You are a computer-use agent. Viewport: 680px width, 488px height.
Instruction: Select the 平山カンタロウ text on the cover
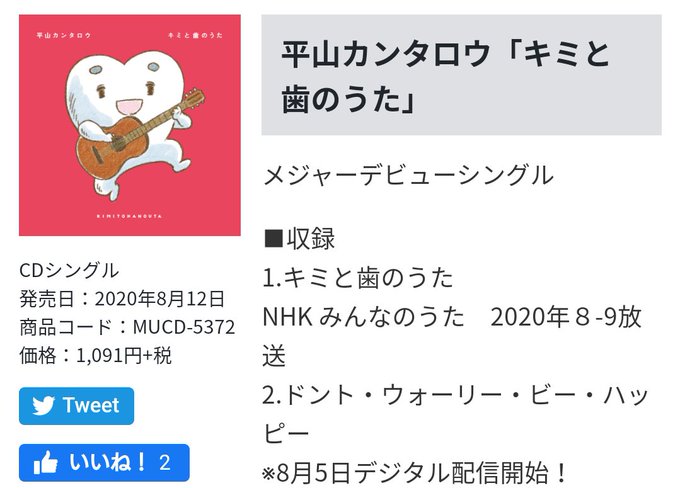64,35
